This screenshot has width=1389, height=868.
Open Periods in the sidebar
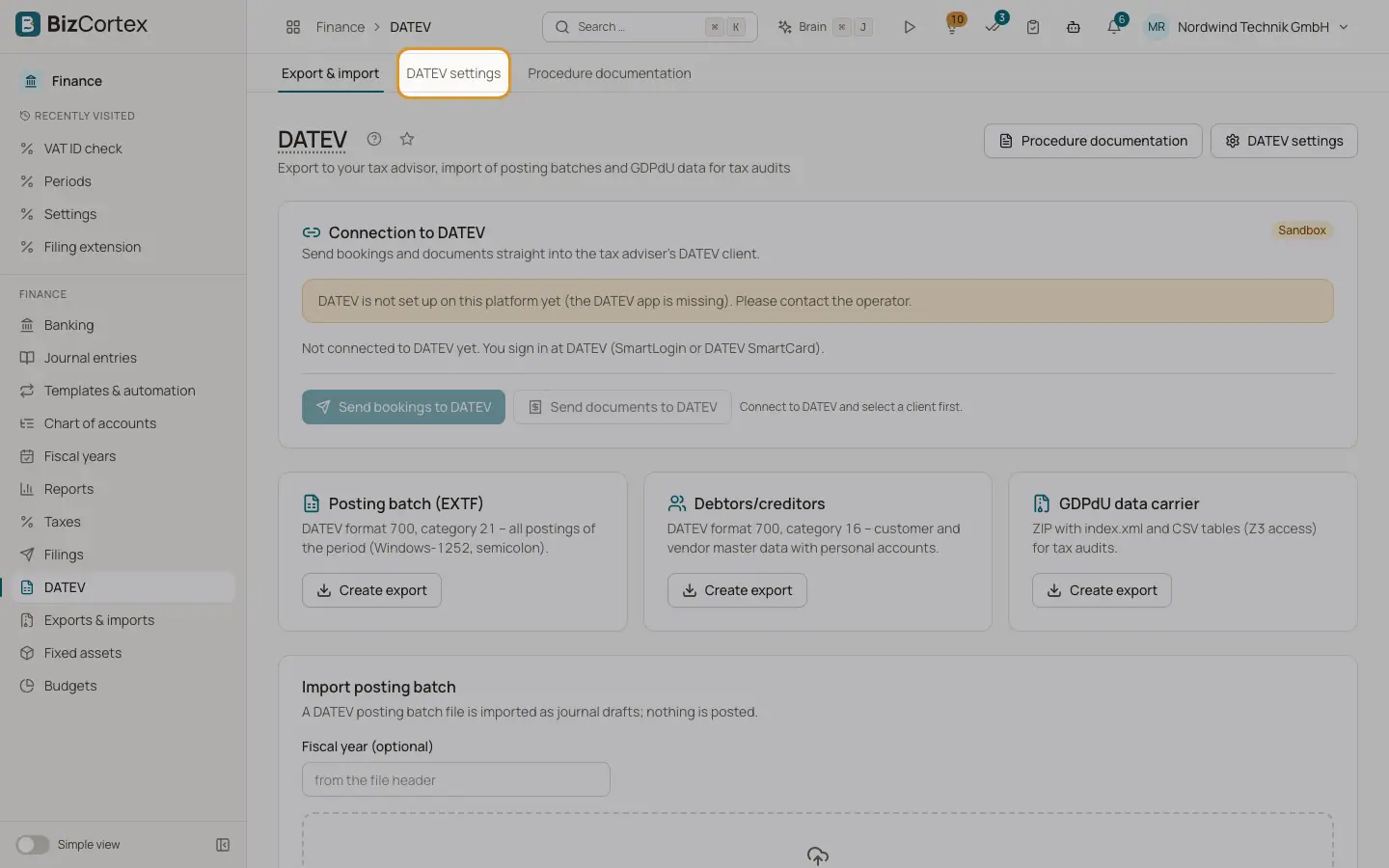(x=123, y=181)
